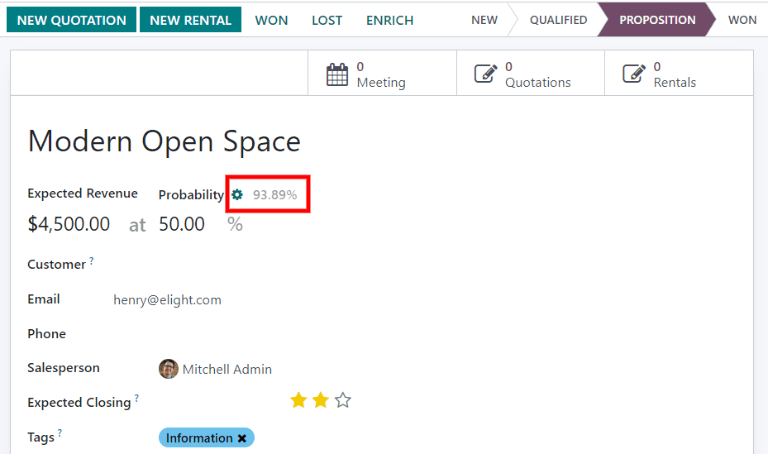
Task: Create a New Quotation
Action: pyautogui.click(x=72, y=20)
